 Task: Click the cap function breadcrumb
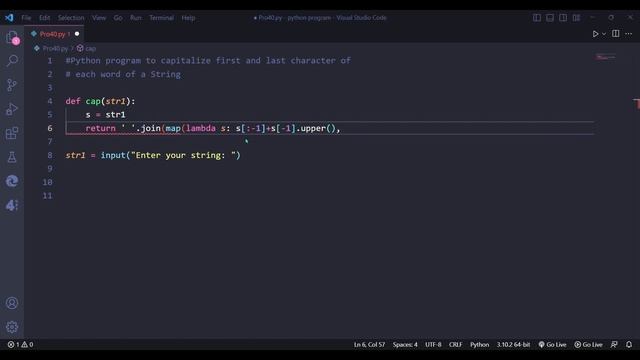pyautogui.click(x=90, y=49)
